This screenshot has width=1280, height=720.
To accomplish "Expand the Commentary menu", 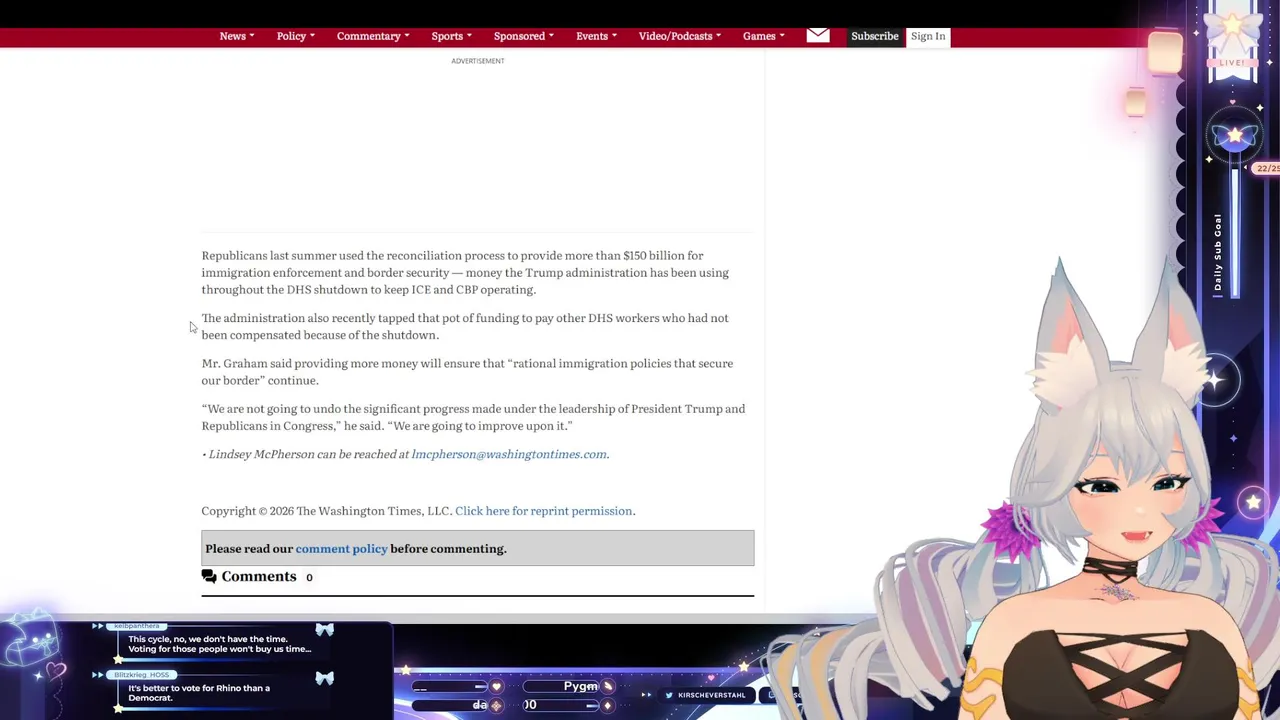I will 373,36.
